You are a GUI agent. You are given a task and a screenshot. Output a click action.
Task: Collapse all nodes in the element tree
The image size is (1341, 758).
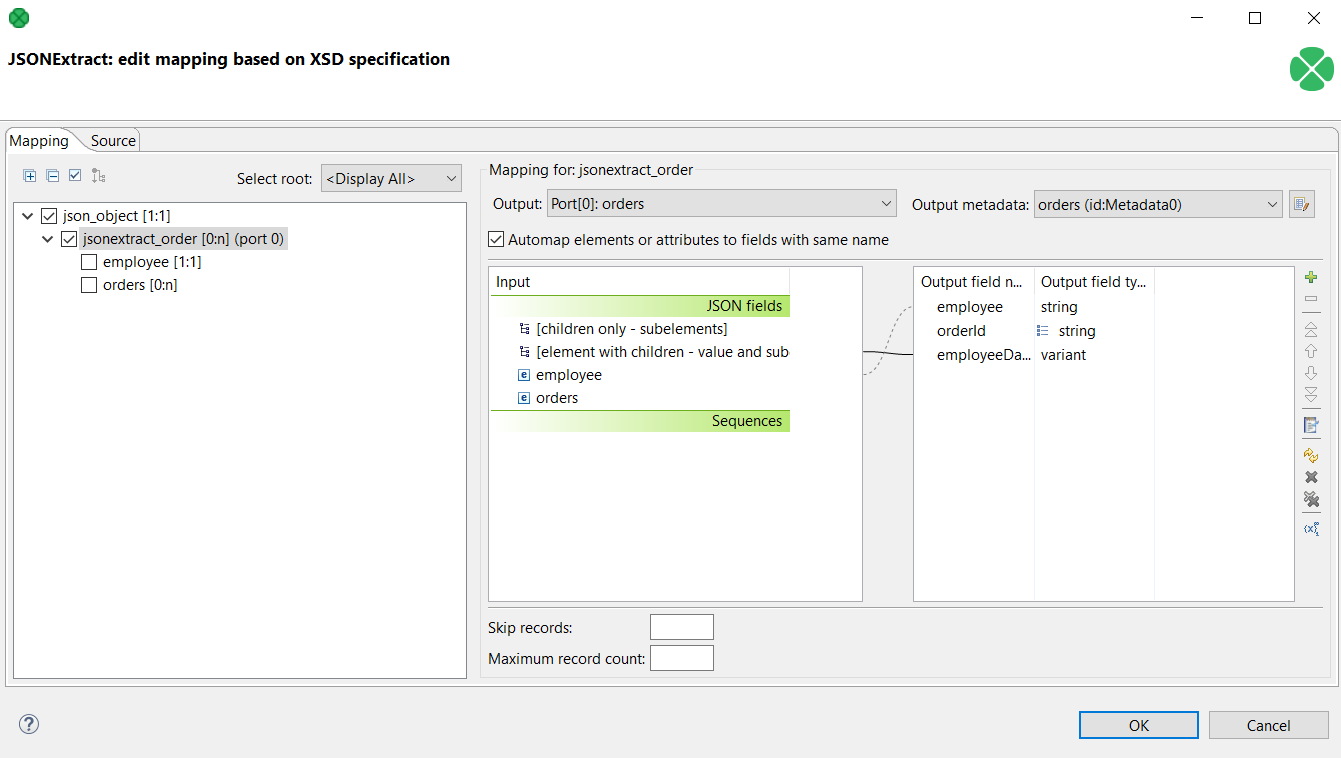click(x=52, y=175)
